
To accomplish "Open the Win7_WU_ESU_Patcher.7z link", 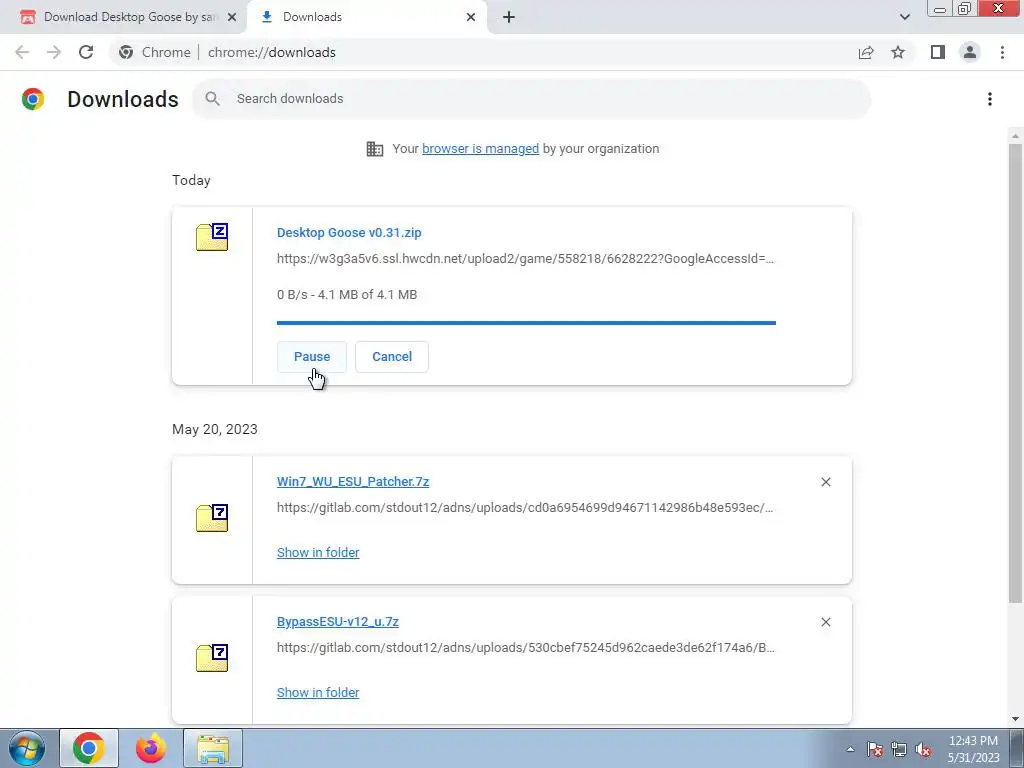I will tap(353, 481).
